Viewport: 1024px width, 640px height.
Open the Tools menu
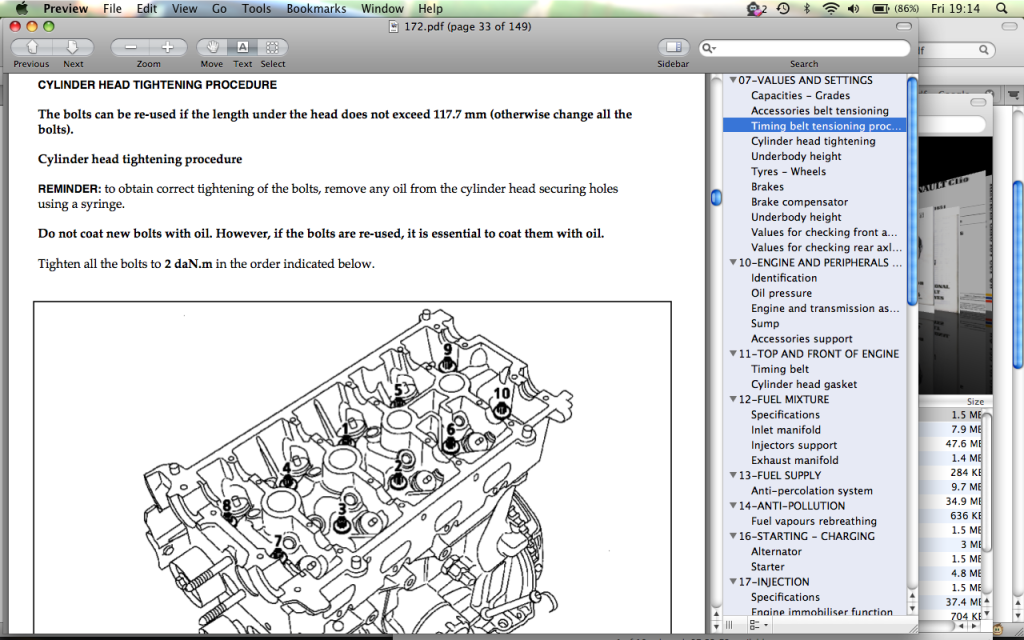pos(256,9)
